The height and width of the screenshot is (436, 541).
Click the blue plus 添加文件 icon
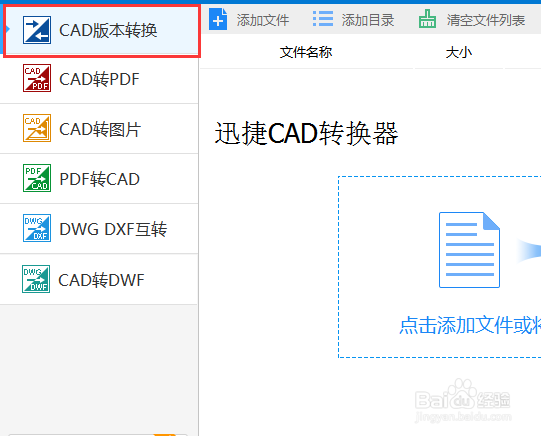[x=218, y=19]
